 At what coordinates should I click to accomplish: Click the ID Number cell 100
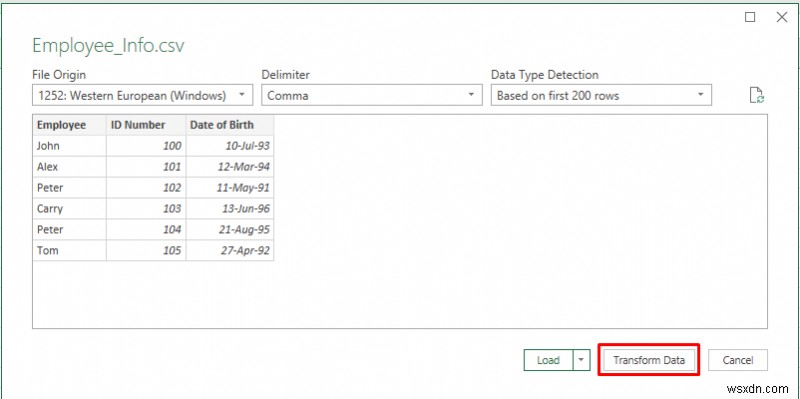point(146,146)
